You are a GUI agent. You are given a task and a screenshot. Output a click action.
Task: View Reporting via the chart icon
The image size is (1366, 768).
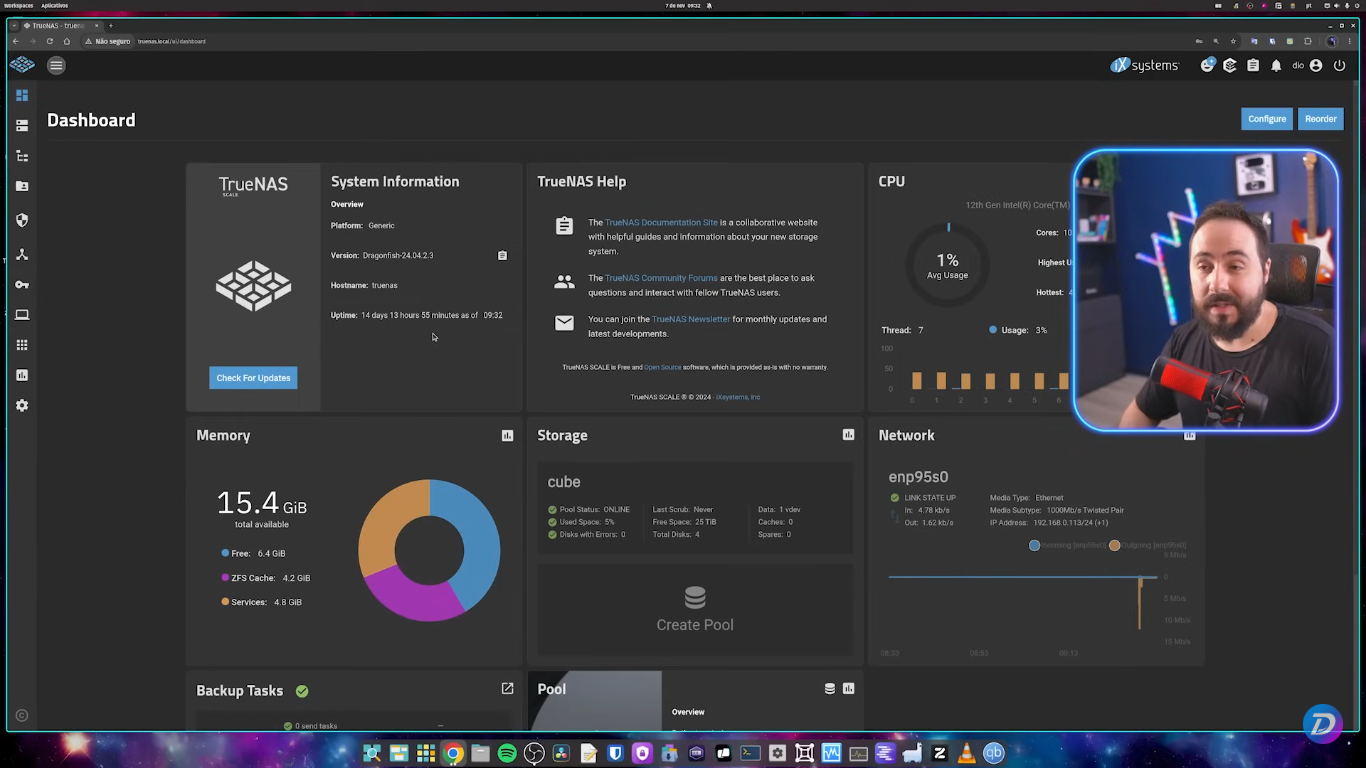tap(22, 374)
